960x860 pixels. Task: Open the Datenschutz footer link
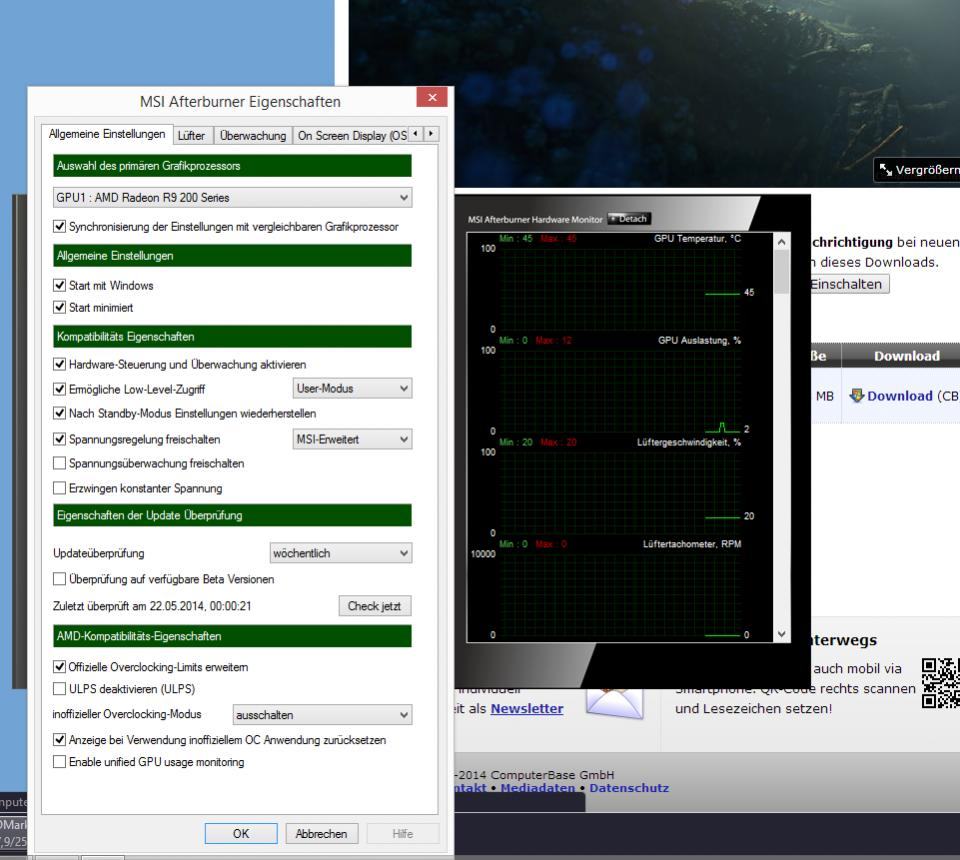click(629, 788)
